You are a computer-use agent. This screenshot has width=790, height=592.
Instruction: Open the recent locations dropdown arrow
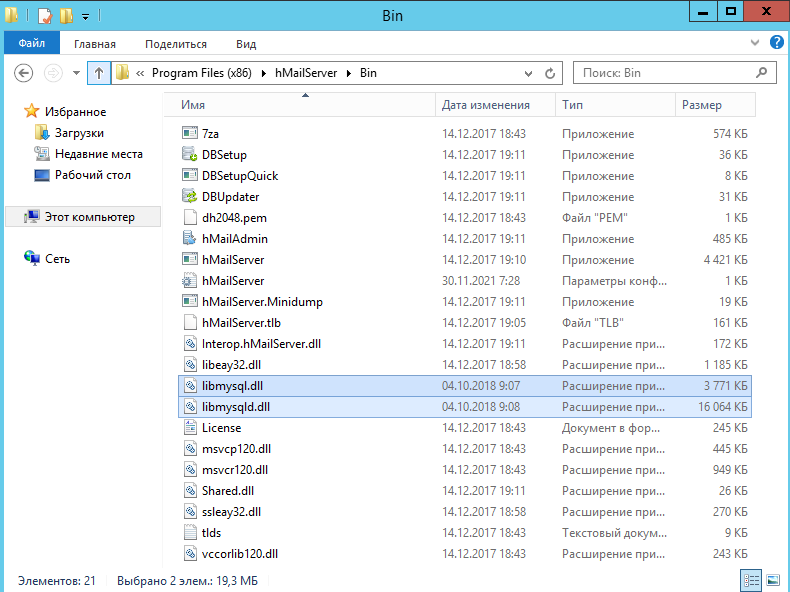[x=76, y=73]
